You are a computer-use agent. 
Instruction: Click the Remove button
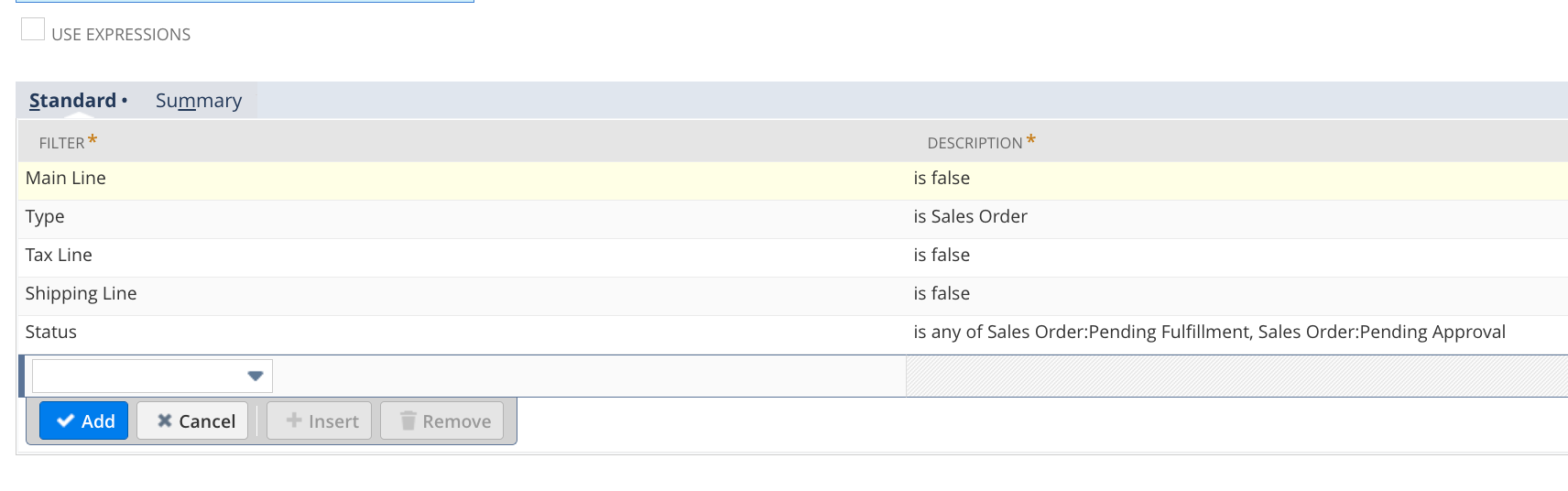[442, 421]
